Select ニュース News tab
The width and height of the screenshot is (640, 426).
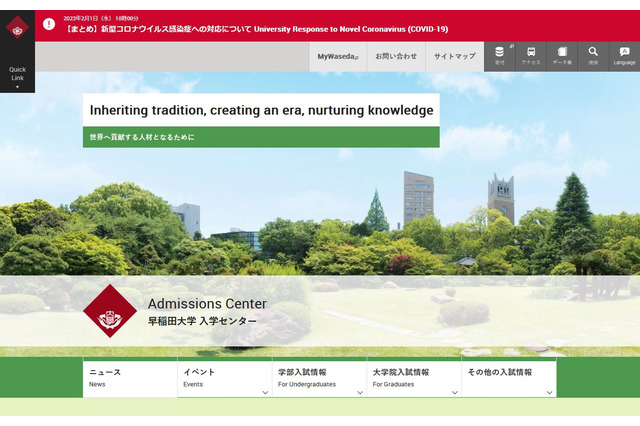(x=130, y=378)
